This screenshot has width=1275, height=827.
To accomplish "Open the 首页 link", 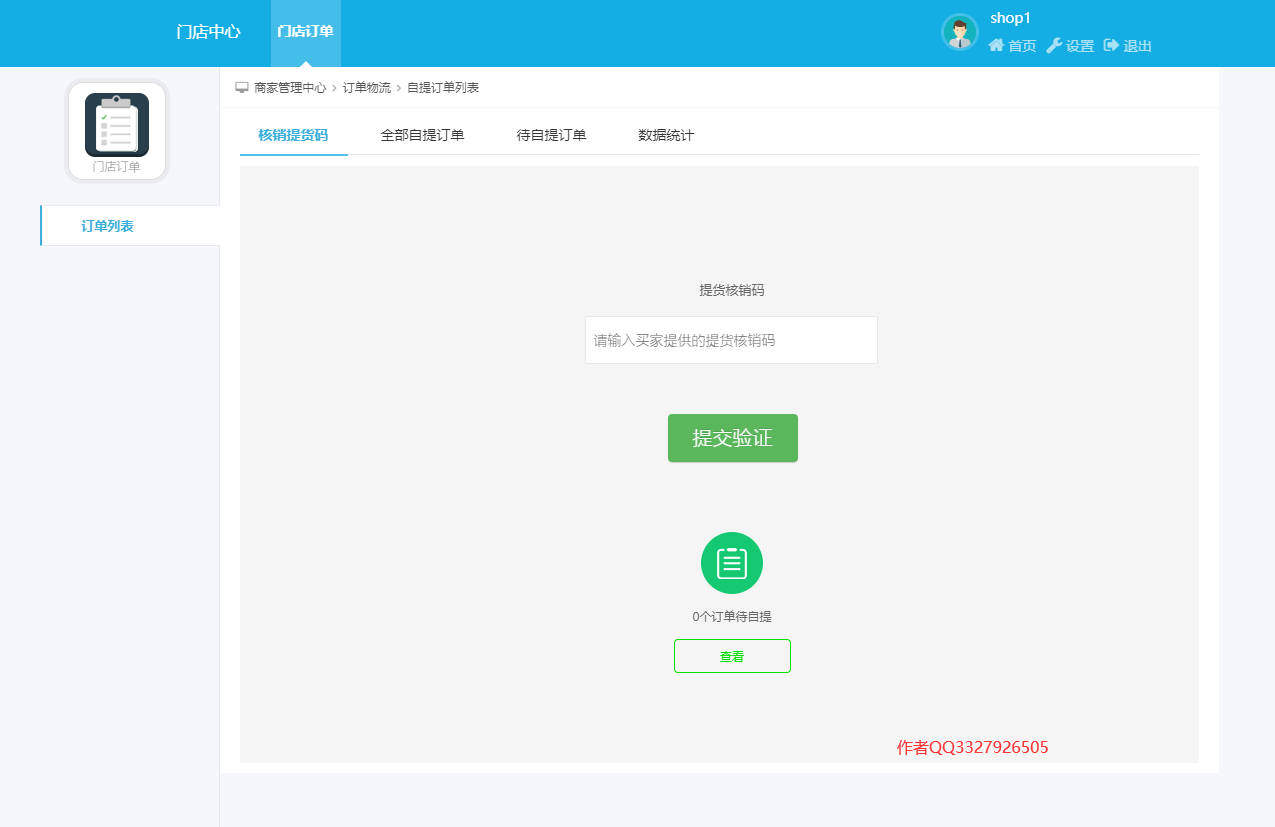I will pos(1022,46).
